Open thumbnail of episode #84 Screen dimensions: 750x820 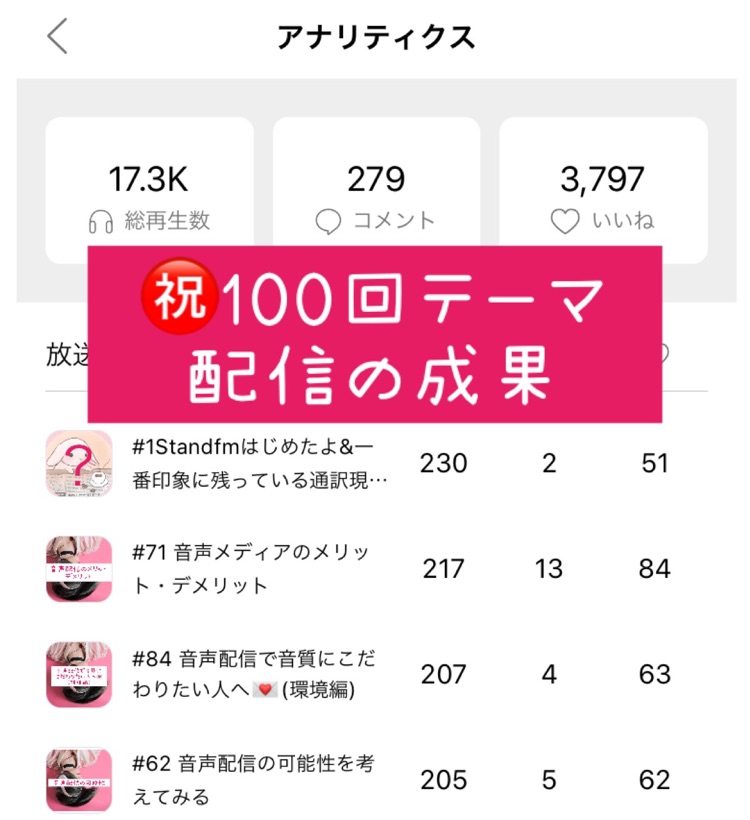79,674
